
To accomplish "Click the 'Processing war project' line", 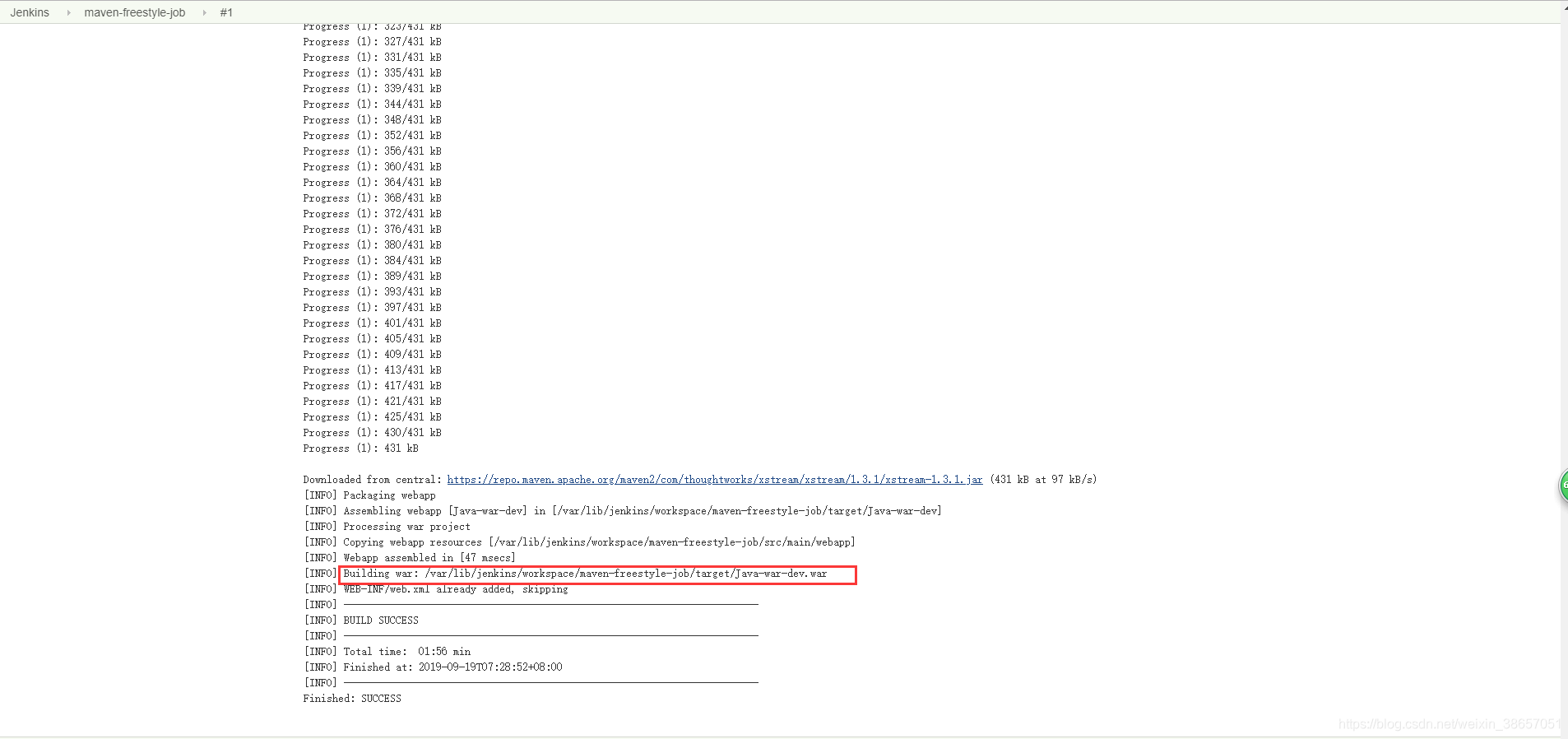I will pos(387,527).
